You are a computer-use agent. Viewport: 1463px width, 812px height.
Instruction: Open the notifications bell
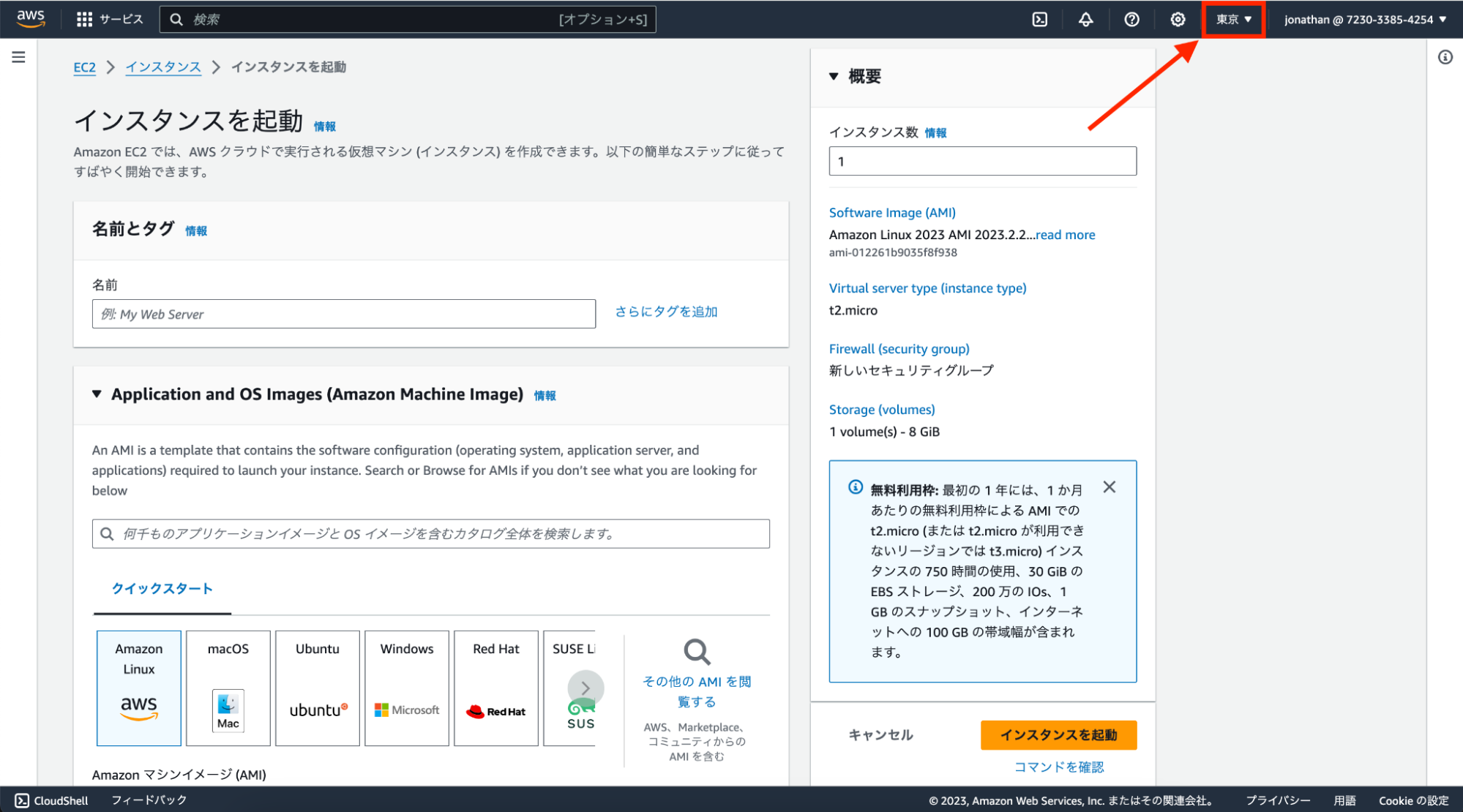pos(1085,20)
